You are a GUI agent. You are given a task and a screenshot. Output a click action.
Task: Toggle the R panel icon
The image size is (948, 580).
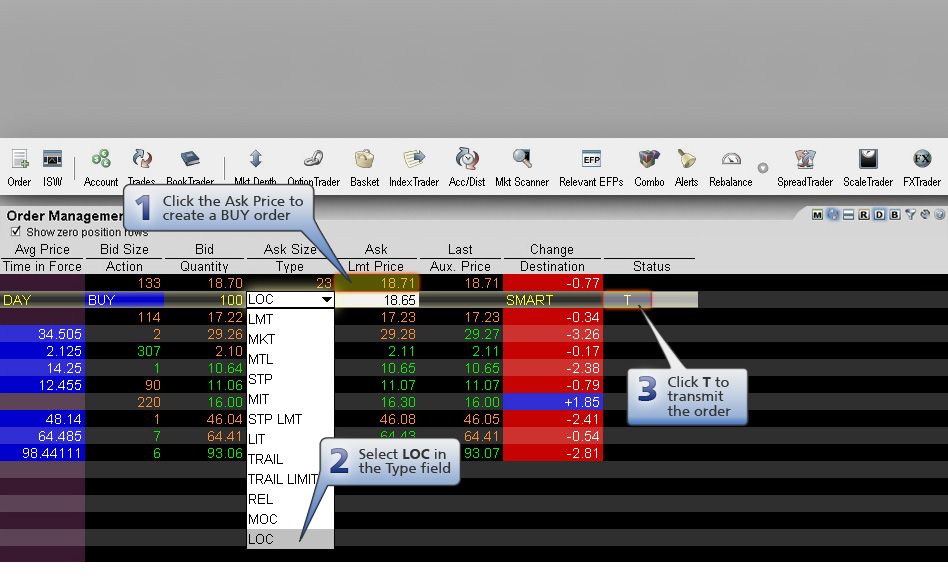(863, 215)
